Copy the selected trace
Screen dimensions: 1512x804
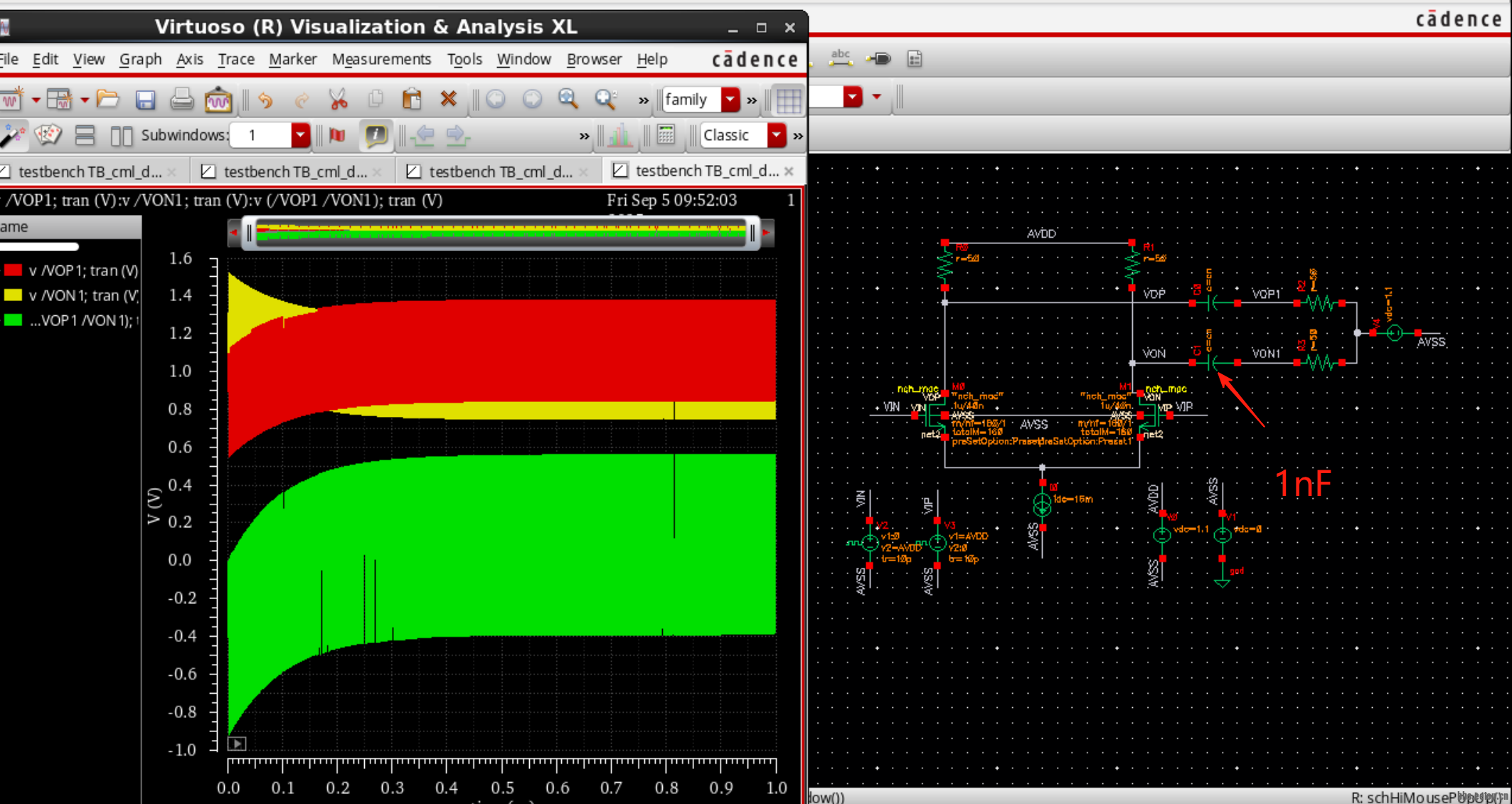pos(375,100)
